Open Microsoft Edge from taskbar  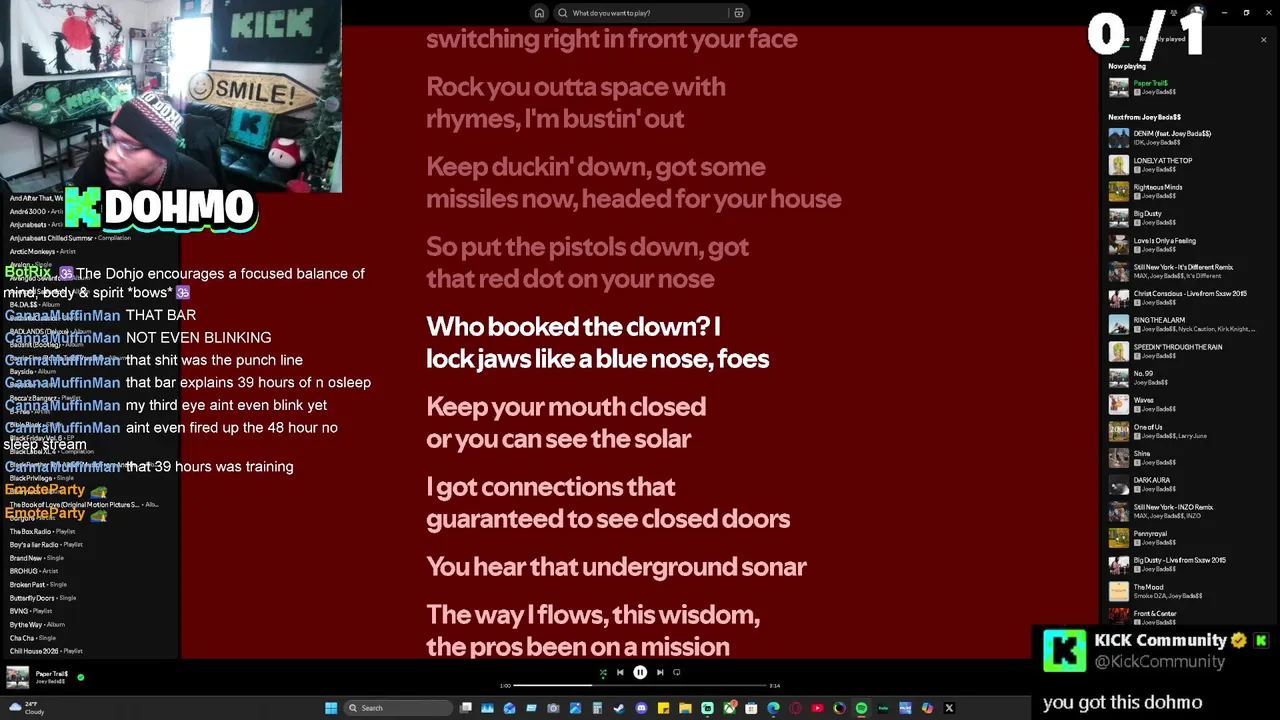pyautogui.click(x=773, y=708)
